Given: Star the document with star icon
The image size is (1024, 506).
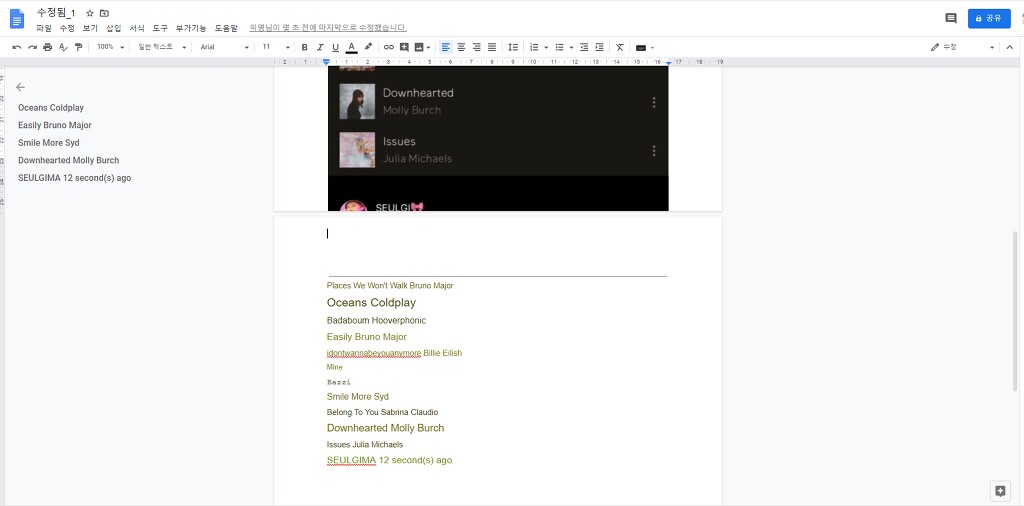Looking at the screenshot, I should click(90, 12).
